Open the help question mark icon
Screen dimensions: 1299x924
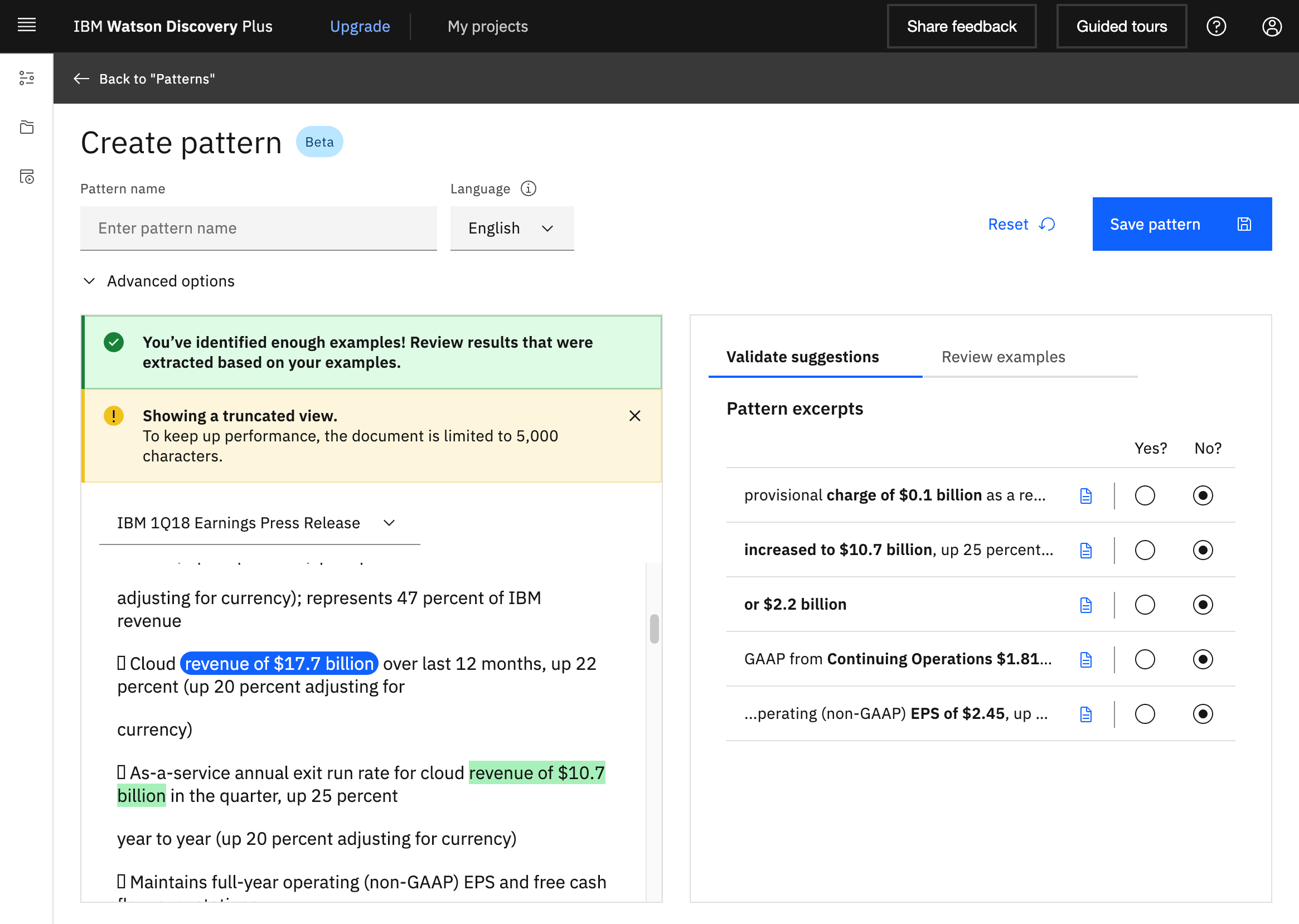coord(1216,26)
